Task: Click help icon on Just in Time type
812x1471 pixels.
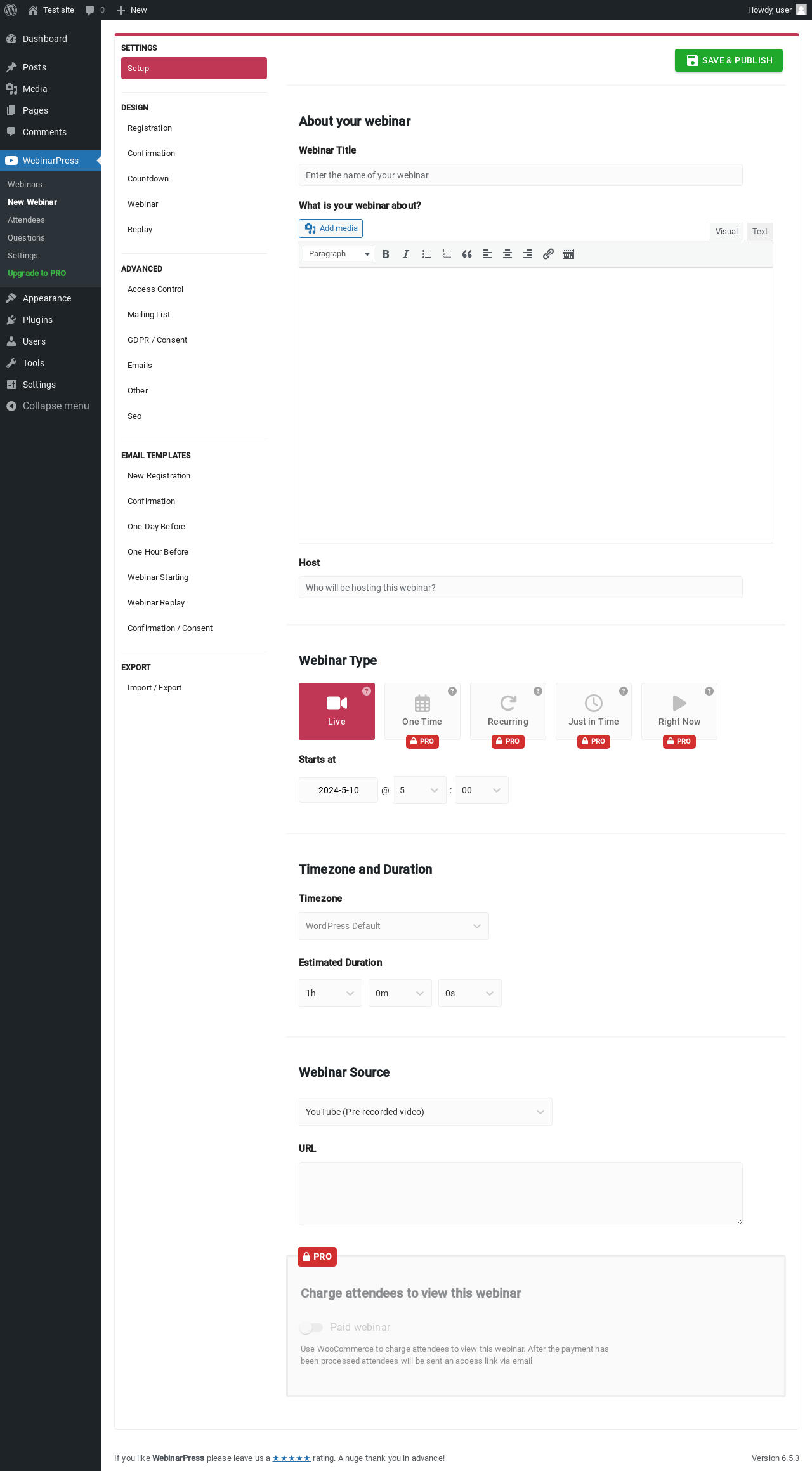Action: (x=624, y=691)
